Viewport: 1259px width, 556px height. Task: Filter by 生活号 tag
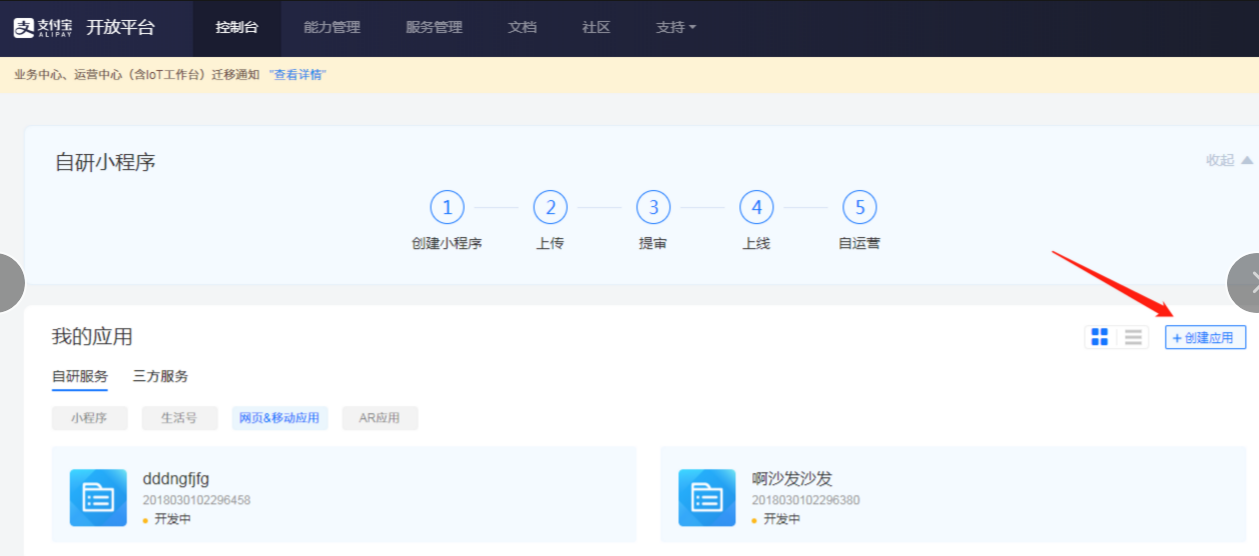(180, 418)
